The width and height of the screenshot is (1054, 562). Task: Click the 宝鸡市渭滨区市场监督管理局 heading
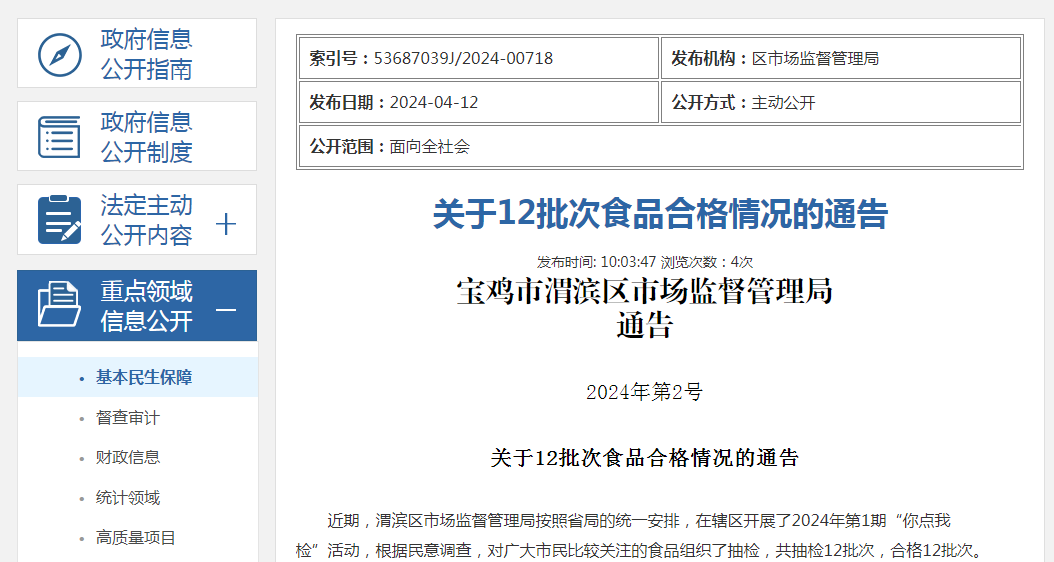(644, 292)
